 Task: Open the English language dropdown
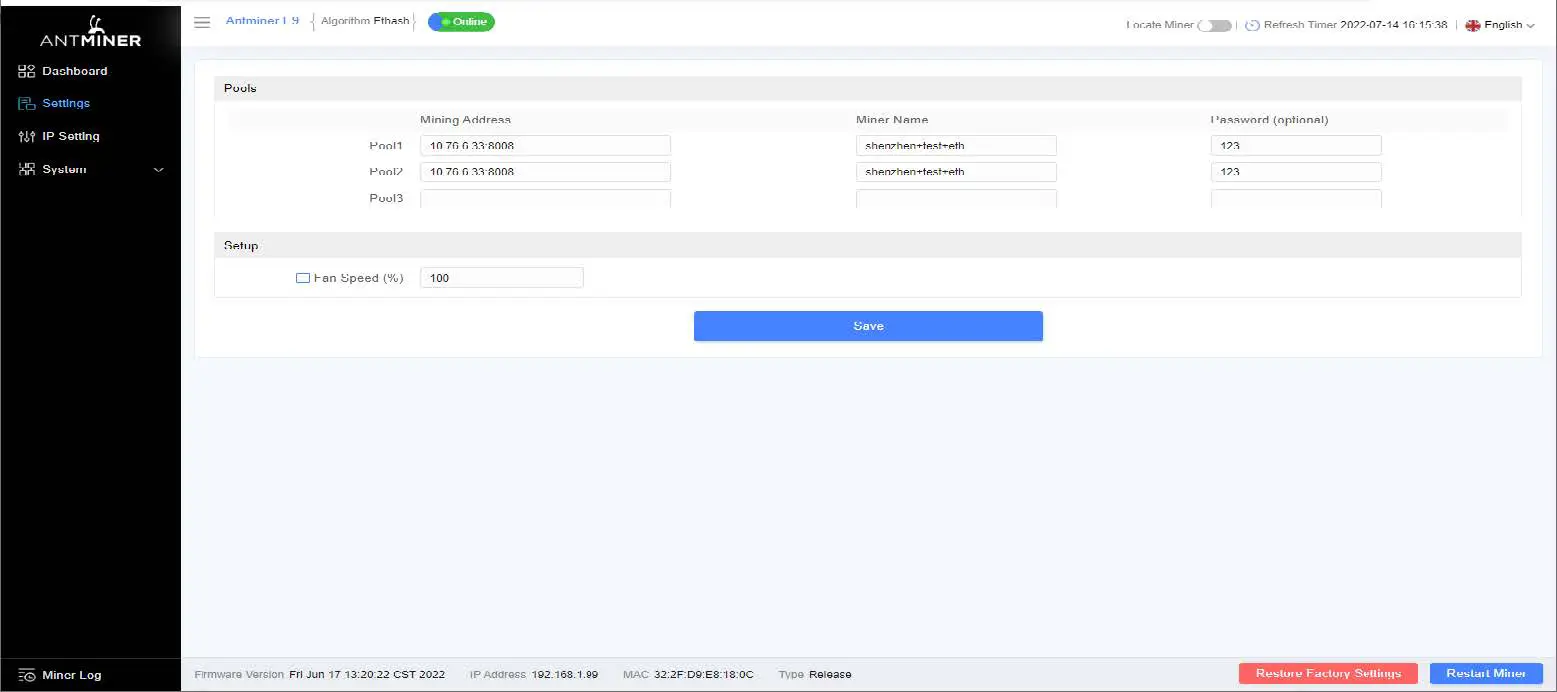pyautogui.click(x=1501, y=24)
